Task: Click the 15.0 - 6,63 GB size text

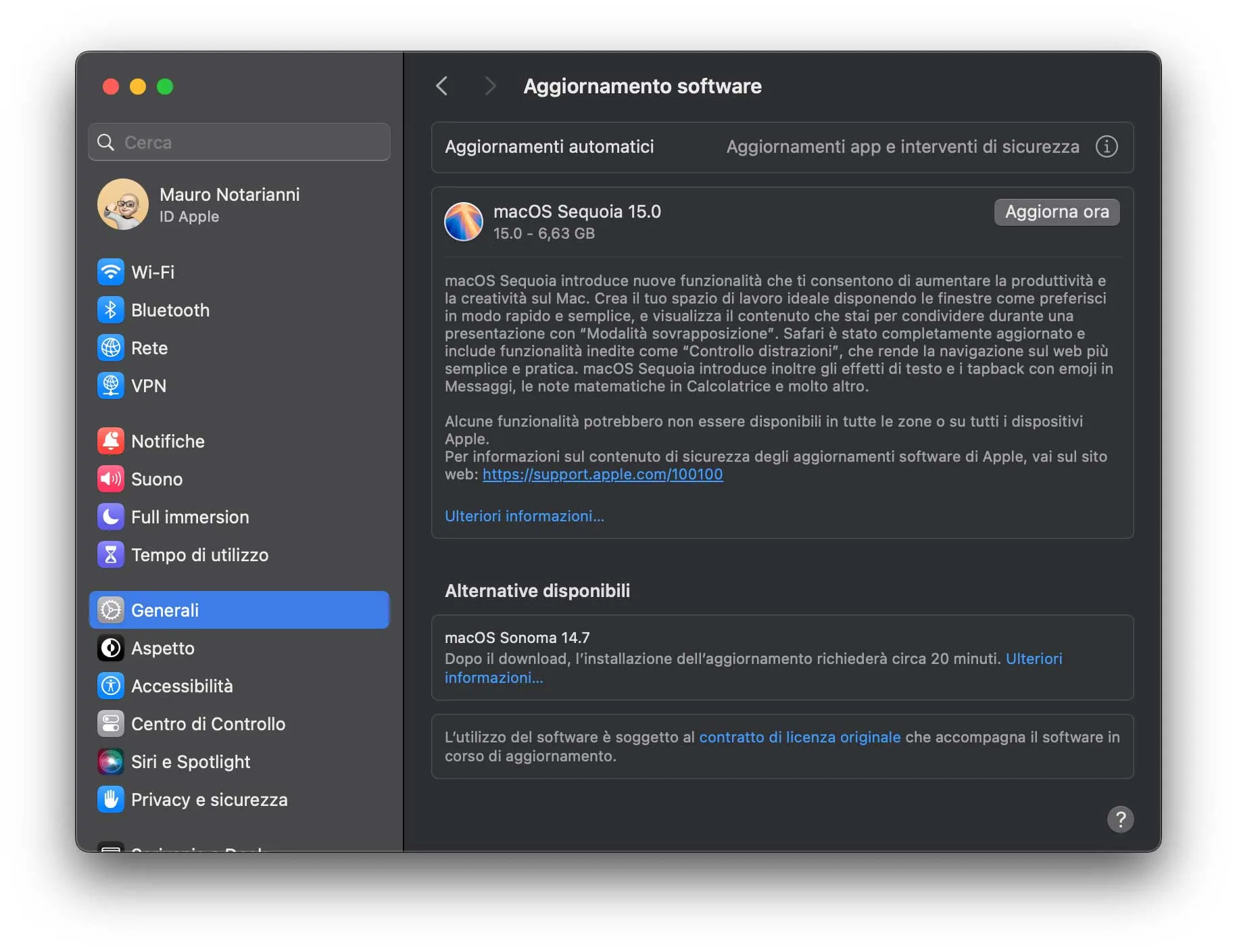Action: tap(544, 233)
